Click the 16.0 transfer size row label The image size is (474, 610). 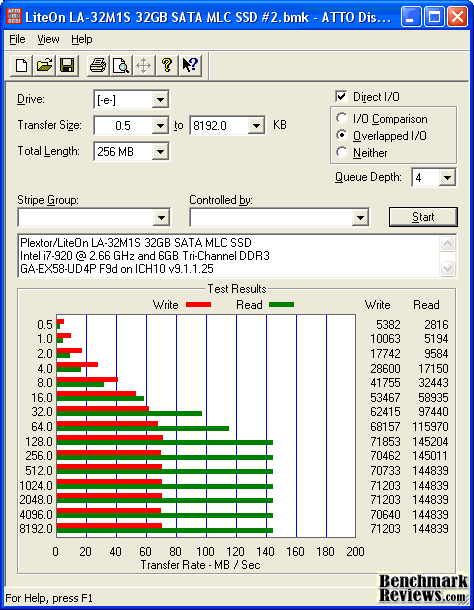tap(42, 398)
